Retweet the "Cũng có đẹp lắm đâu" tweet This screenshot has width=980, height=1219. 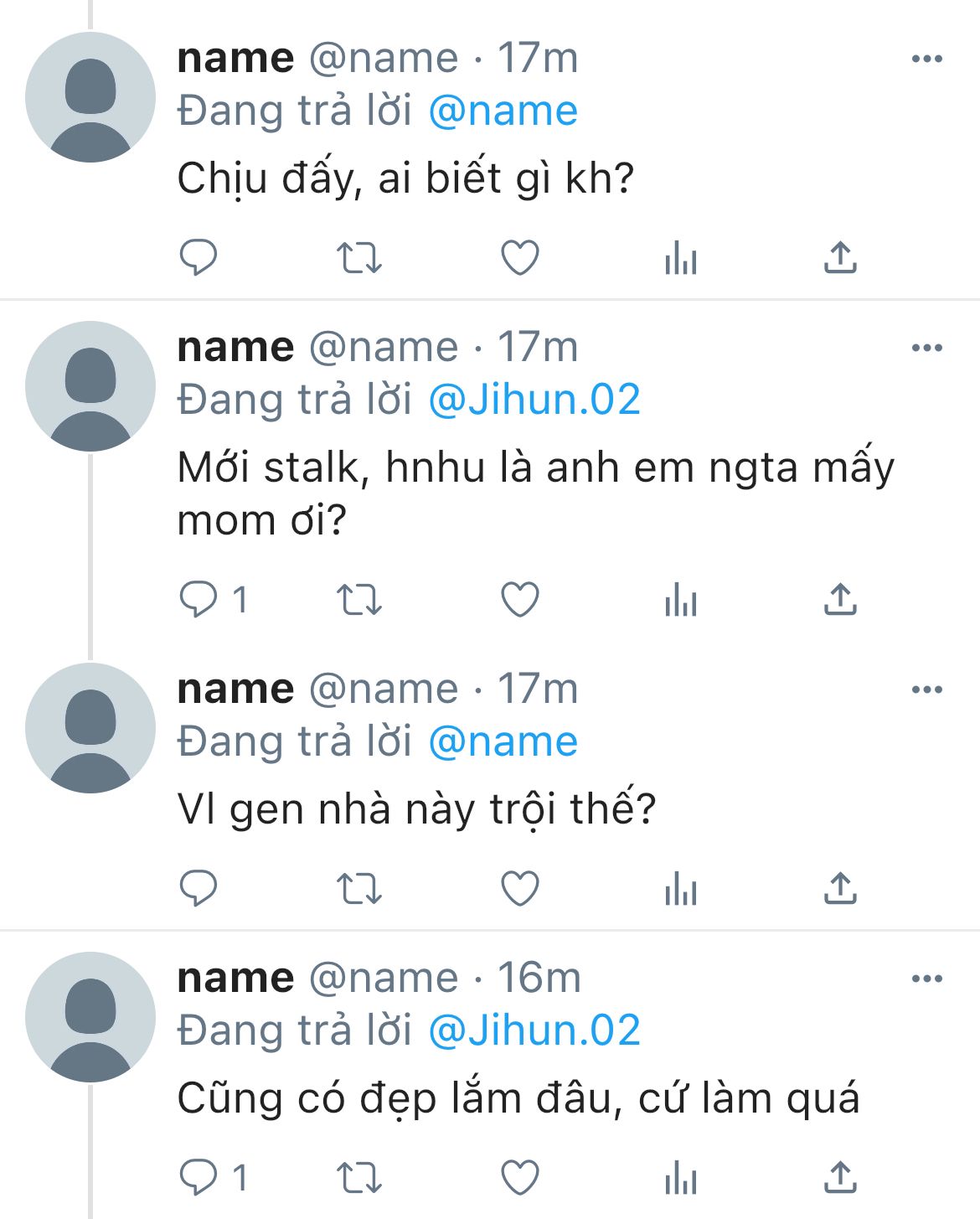point(358,1177)
